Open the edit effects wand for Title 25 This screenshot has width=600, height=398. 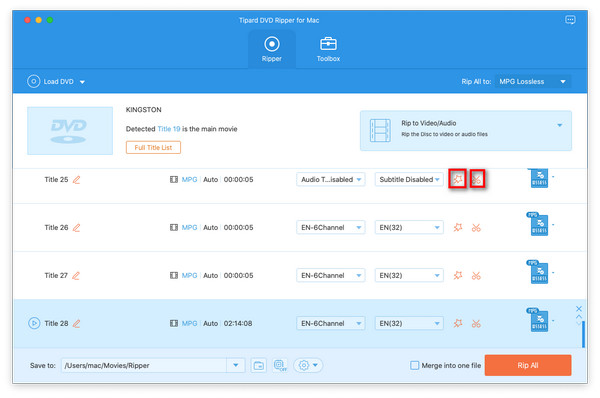(x=458, y=179)
